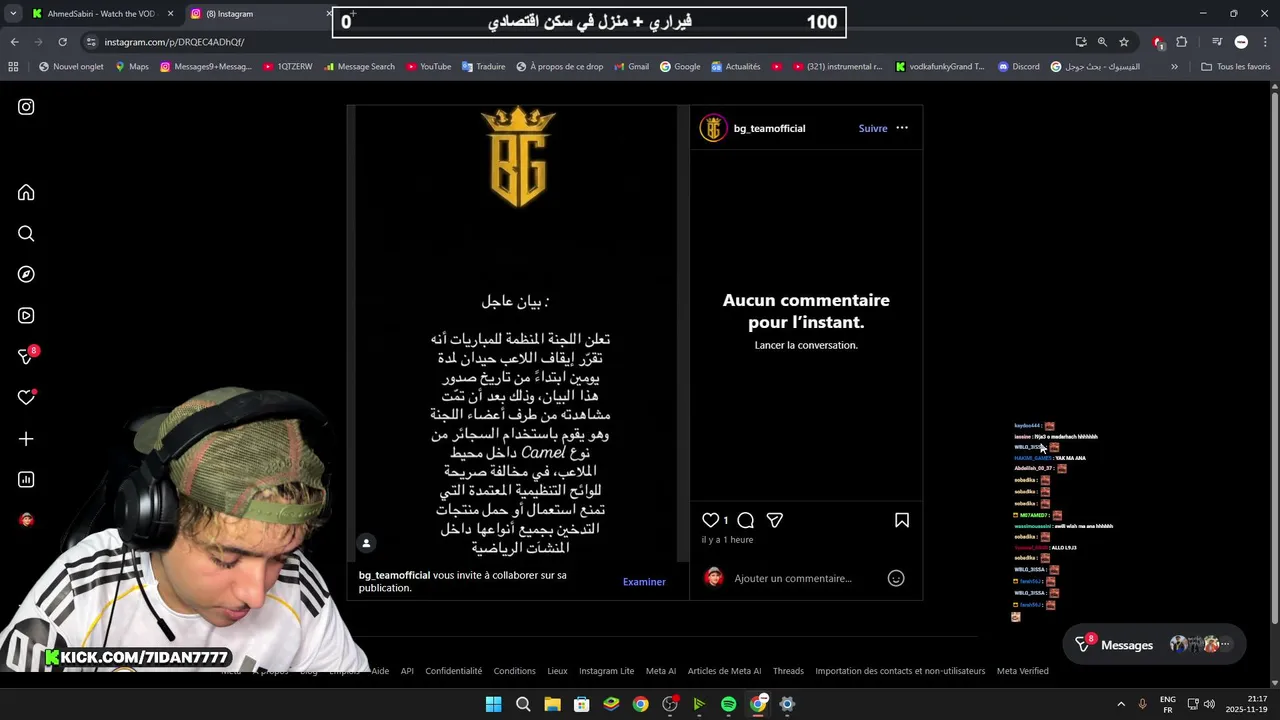Bookmark this page with the star icon

pyautogui.click(x=1124, y=42)
